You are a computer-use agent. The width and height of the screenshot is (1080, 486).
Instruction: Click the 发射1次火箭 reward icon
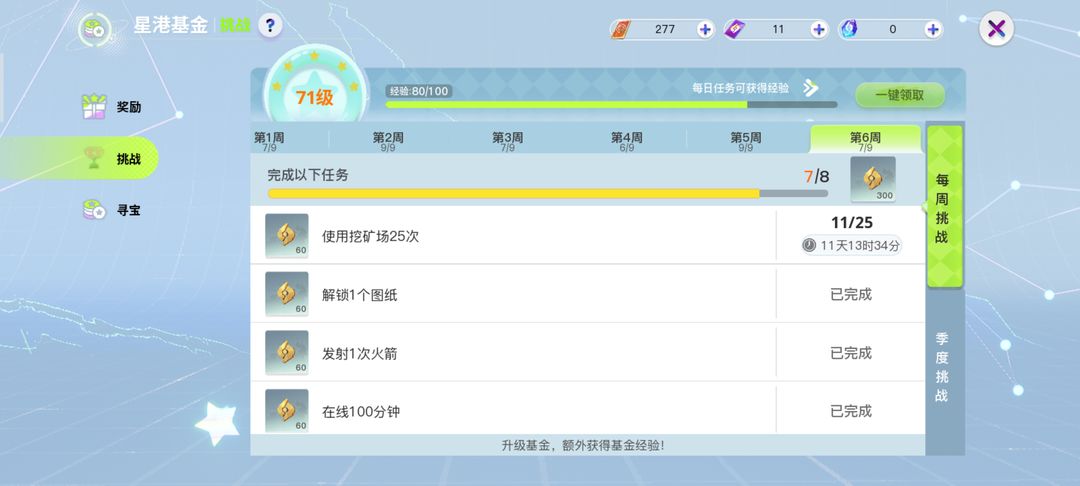(x=287, y=352)
